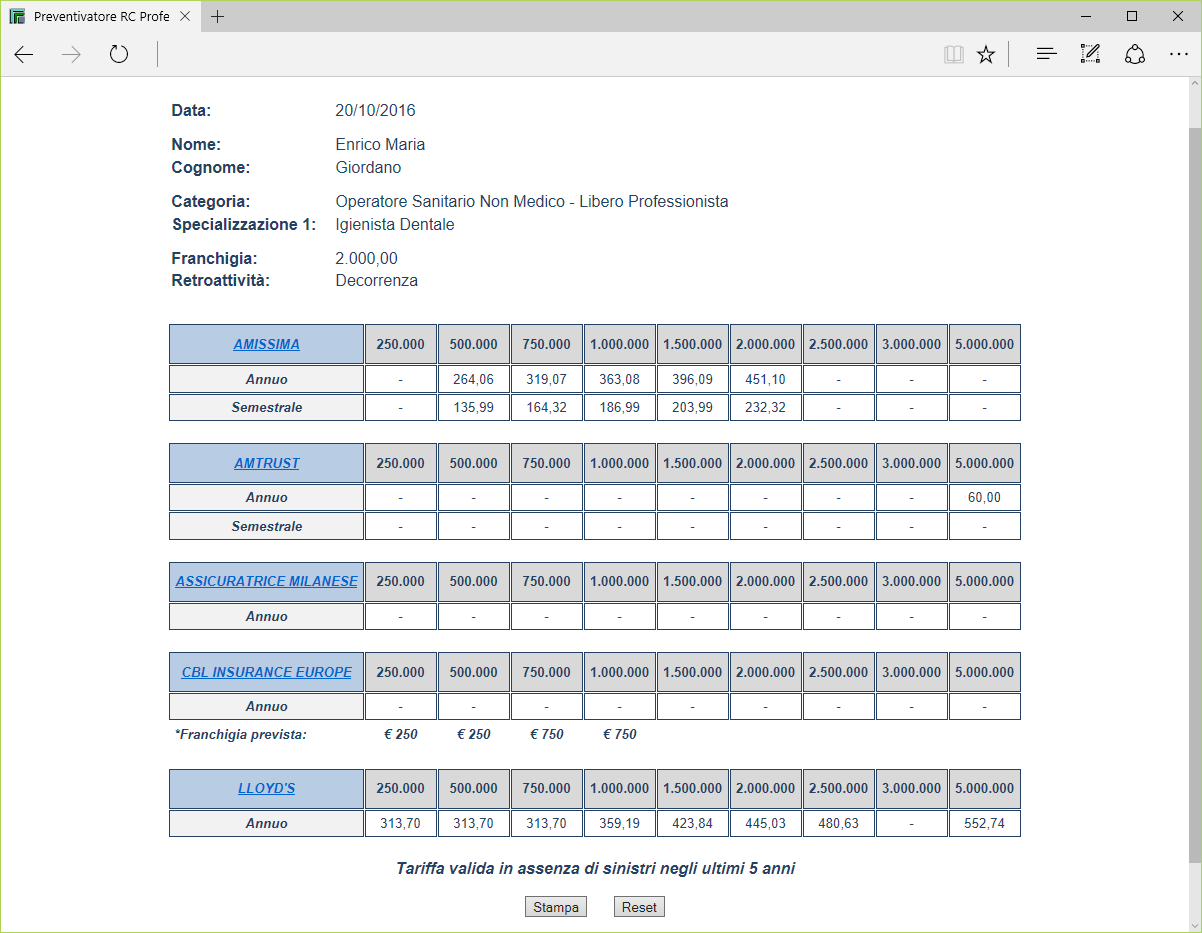Open the ASSICURATRICE MILANESE link
Viewport: 1202px width, 933px height.
[x=267, y=581]
